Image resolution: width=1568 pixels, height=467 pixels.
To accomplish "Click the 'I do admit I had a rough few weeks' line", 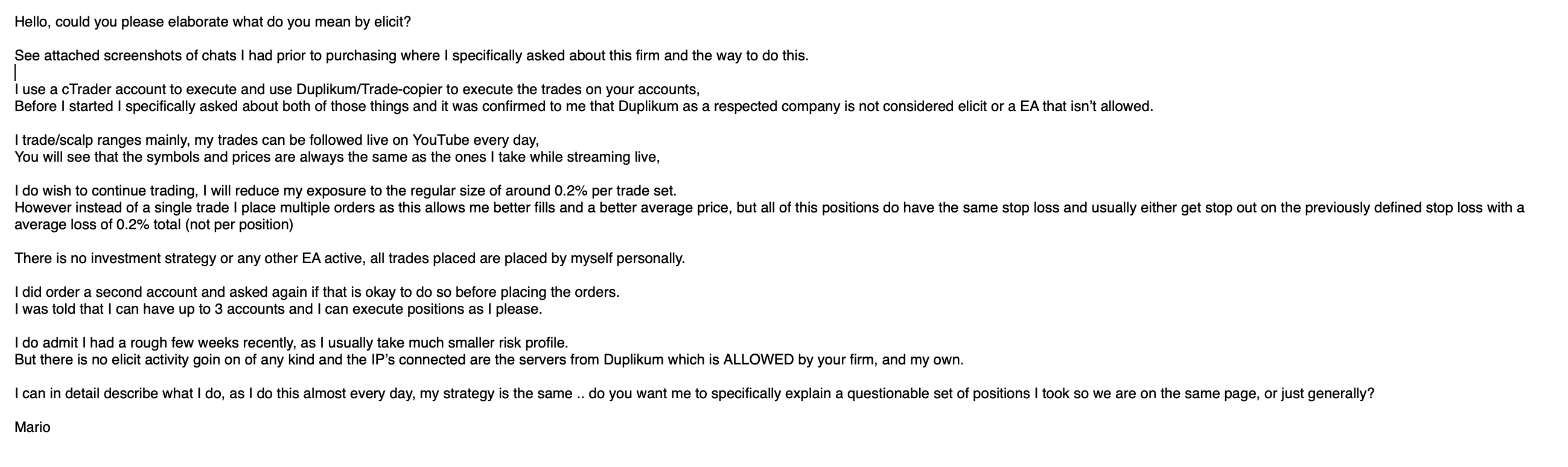I will (291, 343).
